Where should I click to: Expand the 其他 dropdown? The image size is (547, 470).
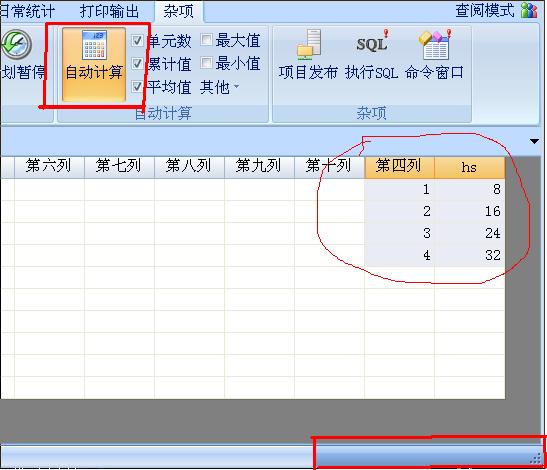[219, 87]
